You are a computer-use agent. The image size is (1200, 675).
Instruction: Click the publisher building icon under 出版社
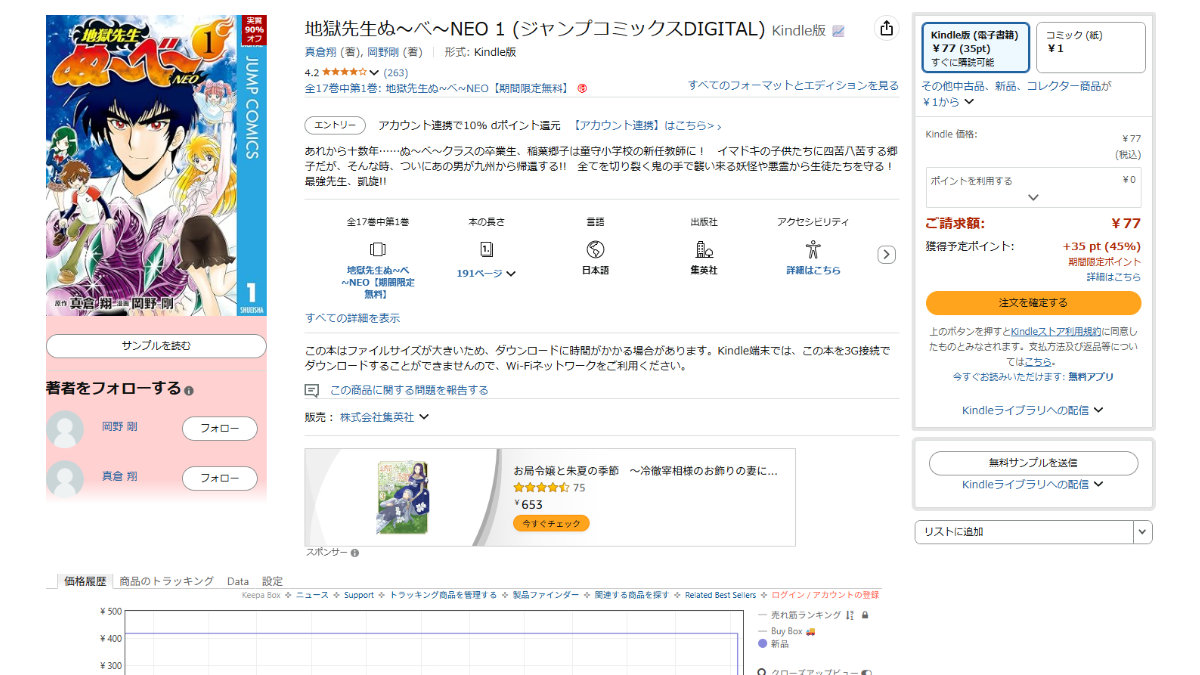tap(704, 249)
